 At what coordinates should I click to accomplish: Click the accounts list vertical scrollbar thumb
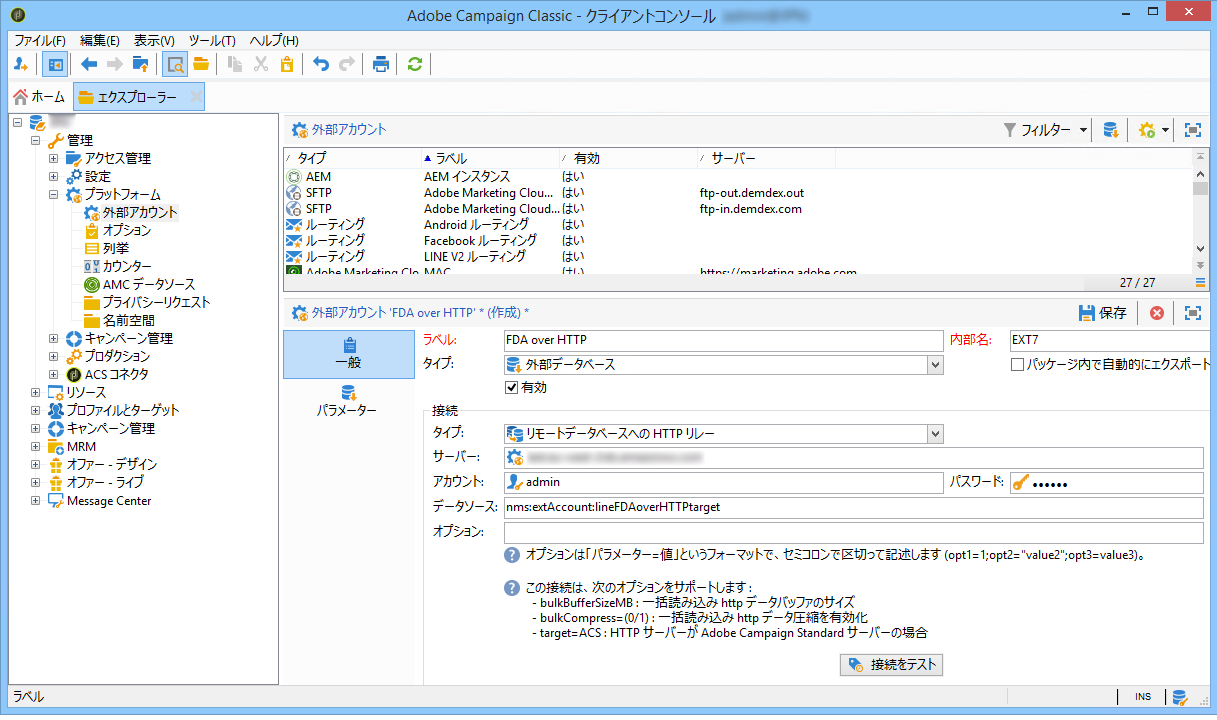(x=1200, y=186)
